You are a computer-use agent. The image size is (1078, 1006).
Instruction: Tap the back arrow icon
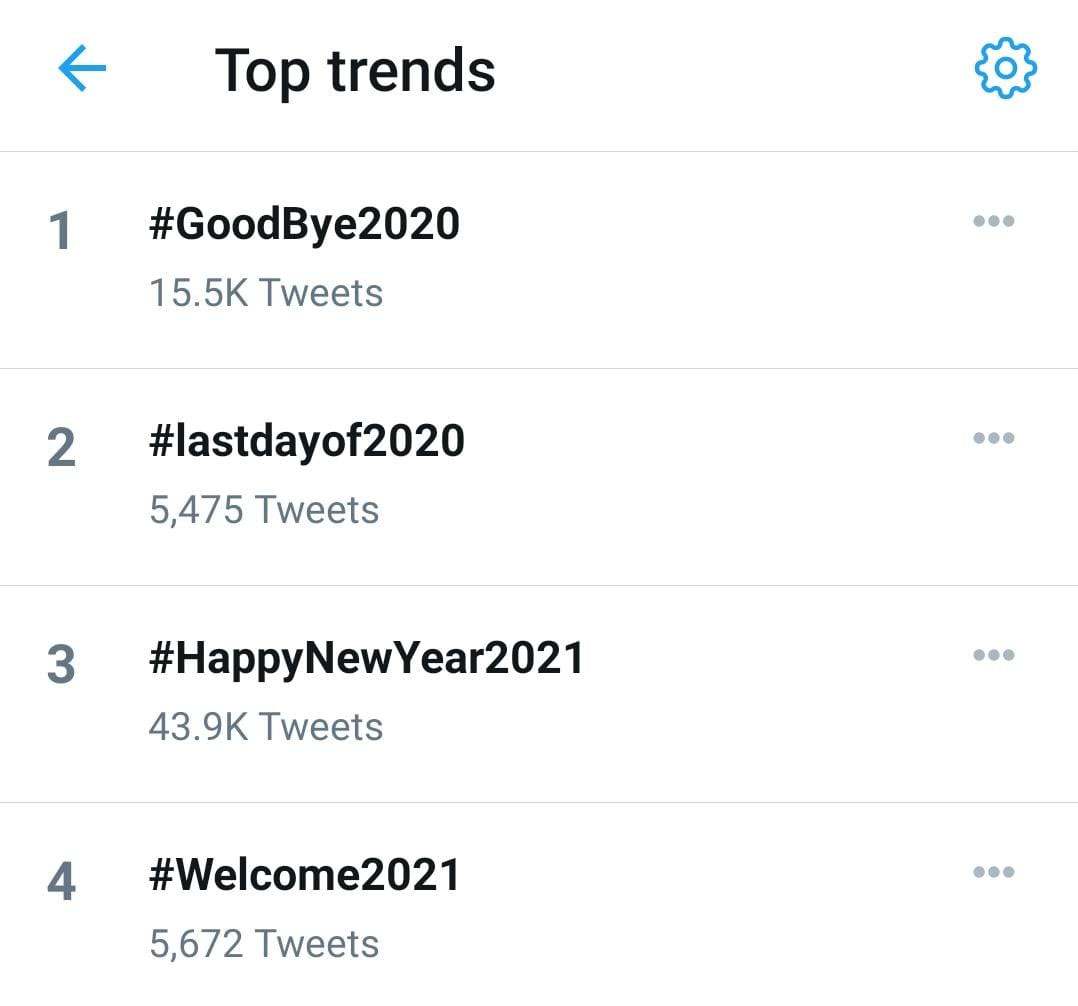82,68
